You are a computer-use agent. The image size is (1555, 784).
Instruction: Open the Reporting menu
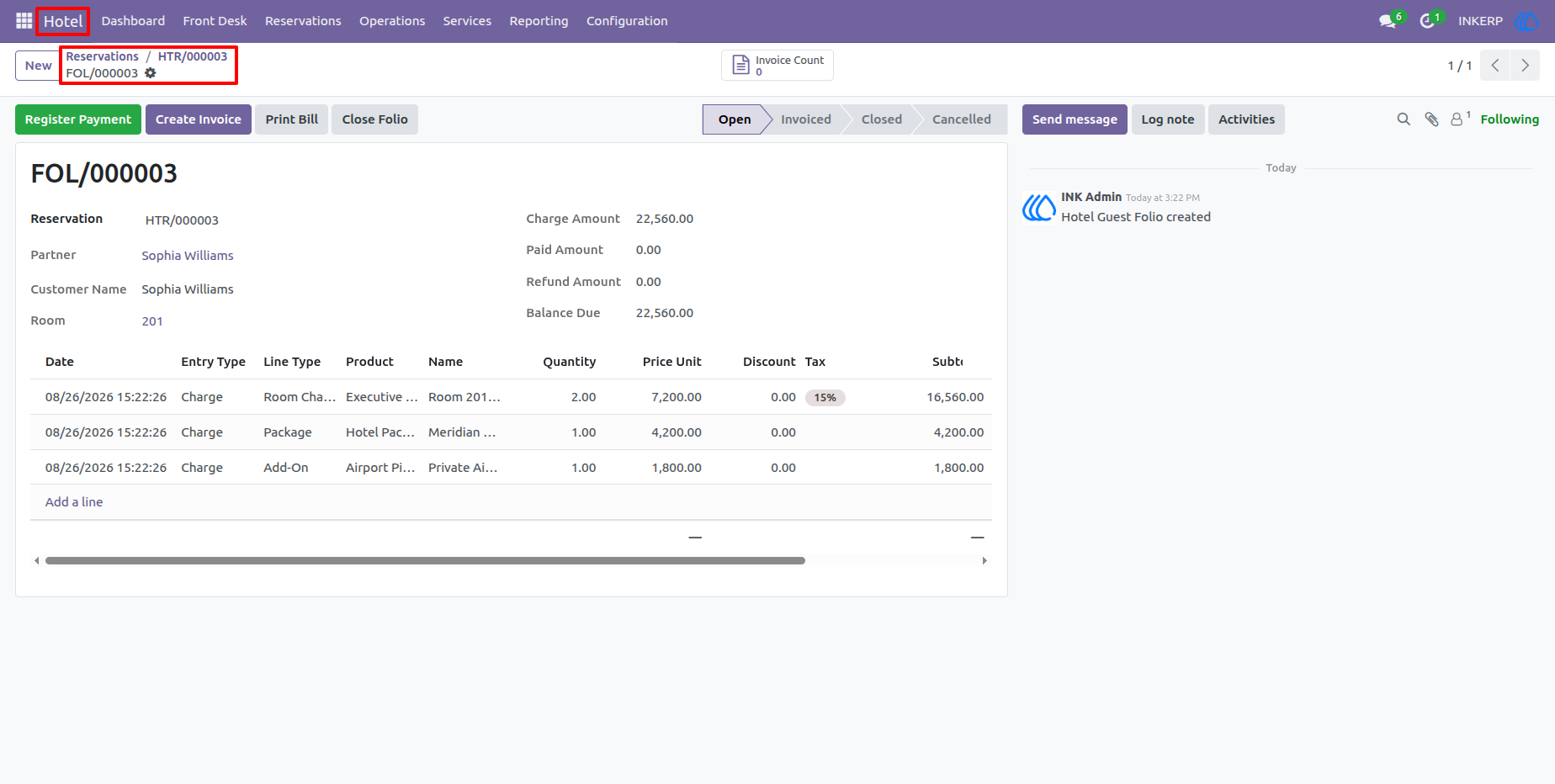coord(539,21)
